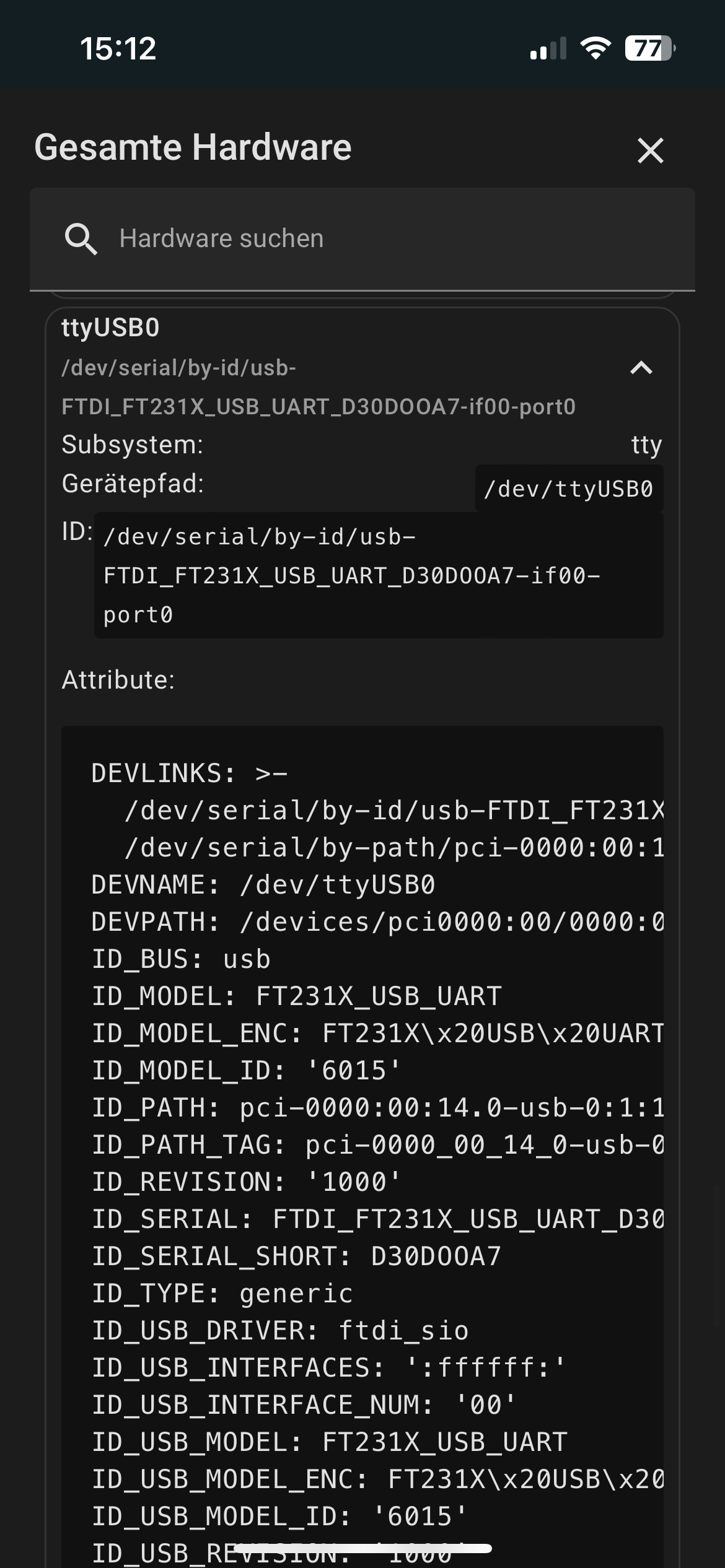This screenshot has height=1568, width=725.
Task: Tap the search magnifier icon
Action: pyautogui.click(x=81, y=239)
